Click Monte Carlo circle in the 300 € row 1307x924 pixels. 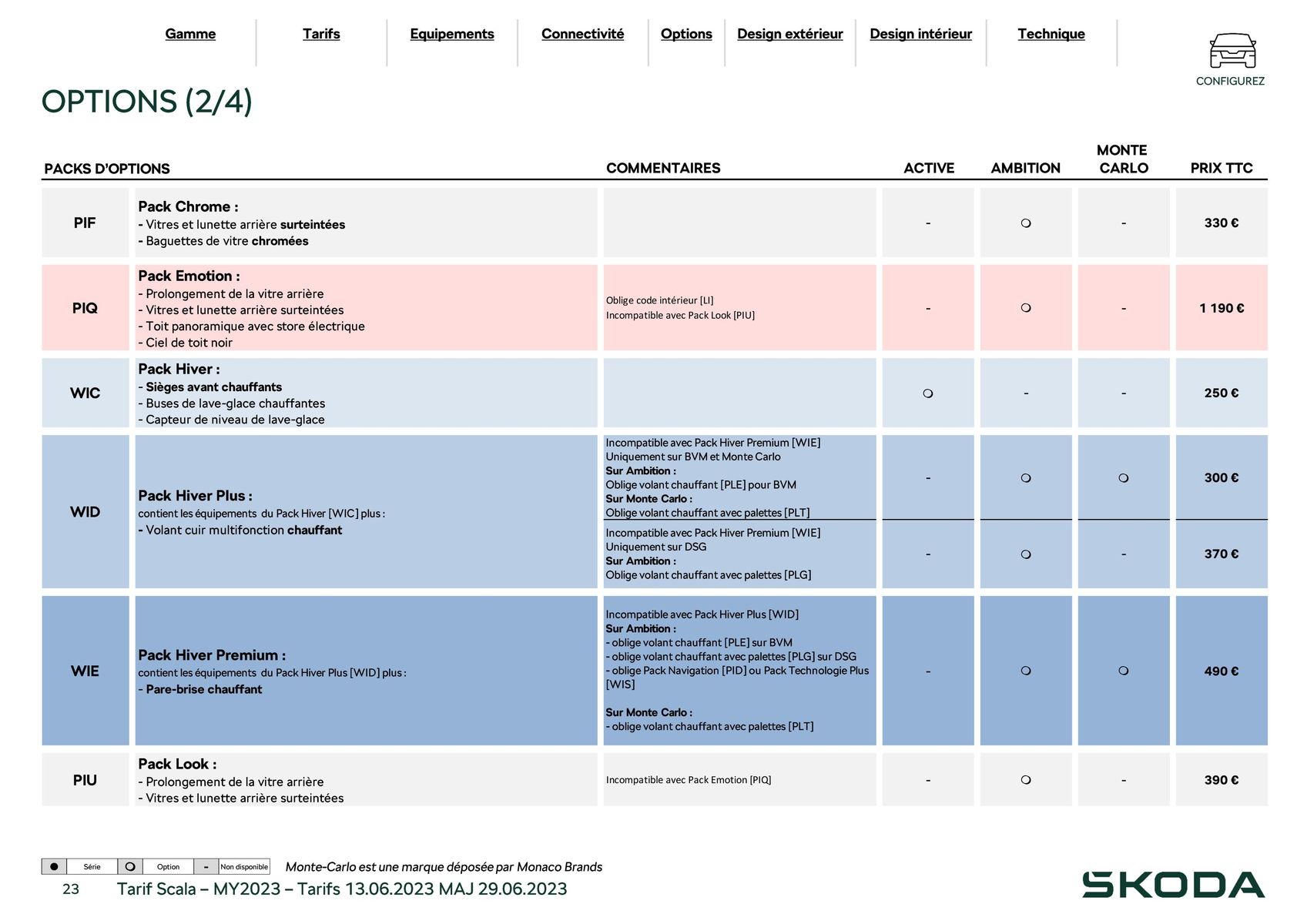click(x=1124, y=478)
